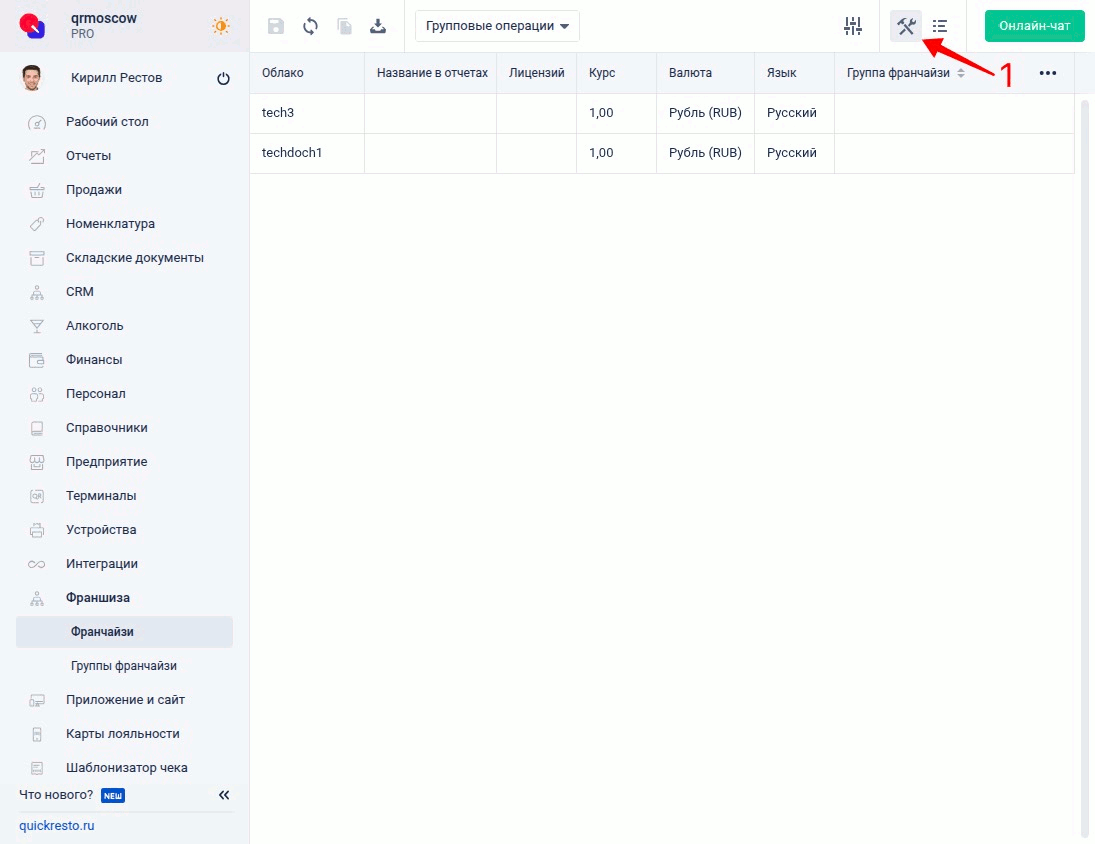Click the power logout icon

coord(223,78)
